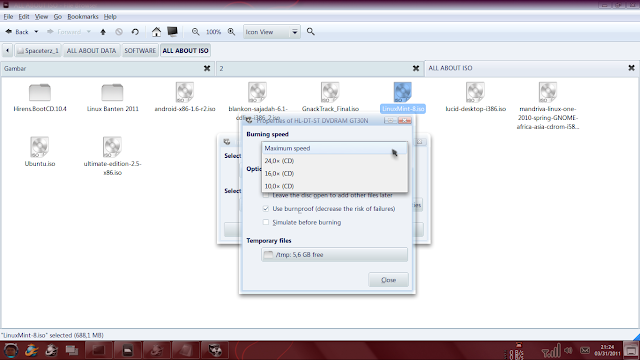640x360 pixels.
Task: Zoom in on the icon view
Action: [x=231, y=32]
